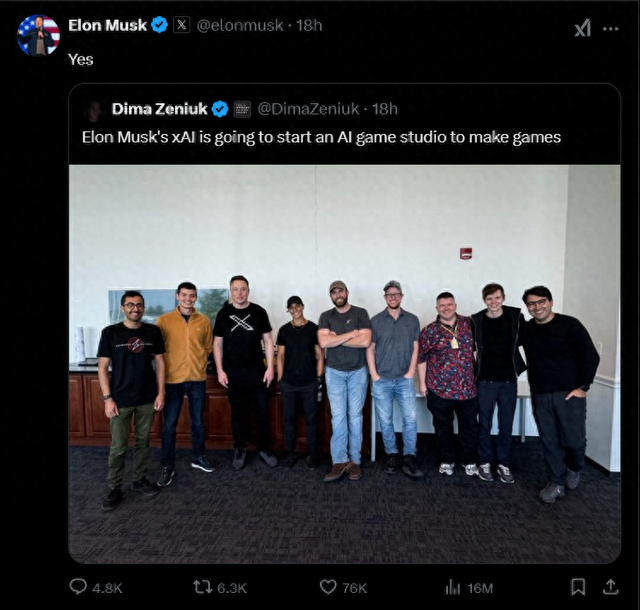Open the Dima Zeniuk display name
Screen dimensions: 640x610
click(x=158, y=109)
